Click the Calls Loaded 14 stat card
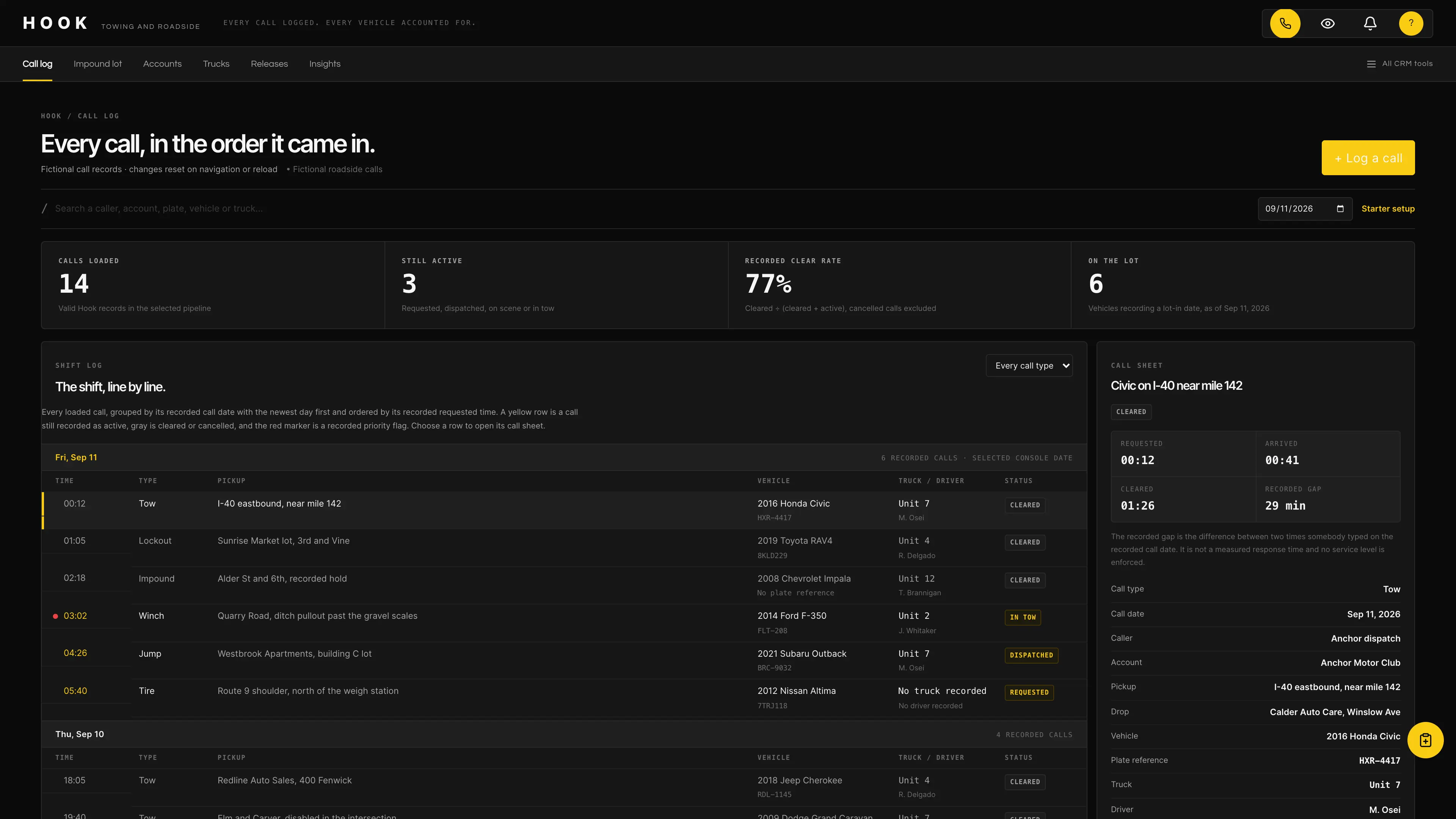1456x819 pixels. coord(213,285)
